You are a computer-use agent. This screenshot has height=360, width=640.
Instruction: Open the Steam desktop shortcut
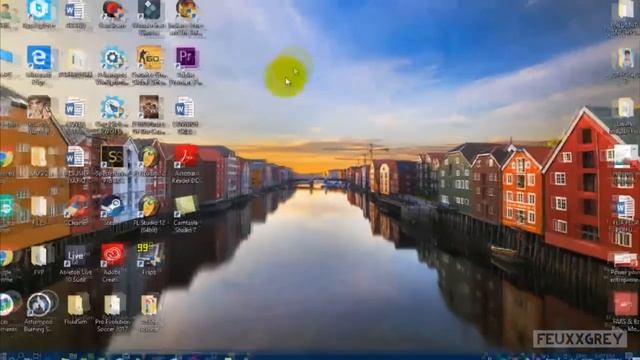[112, 207]
